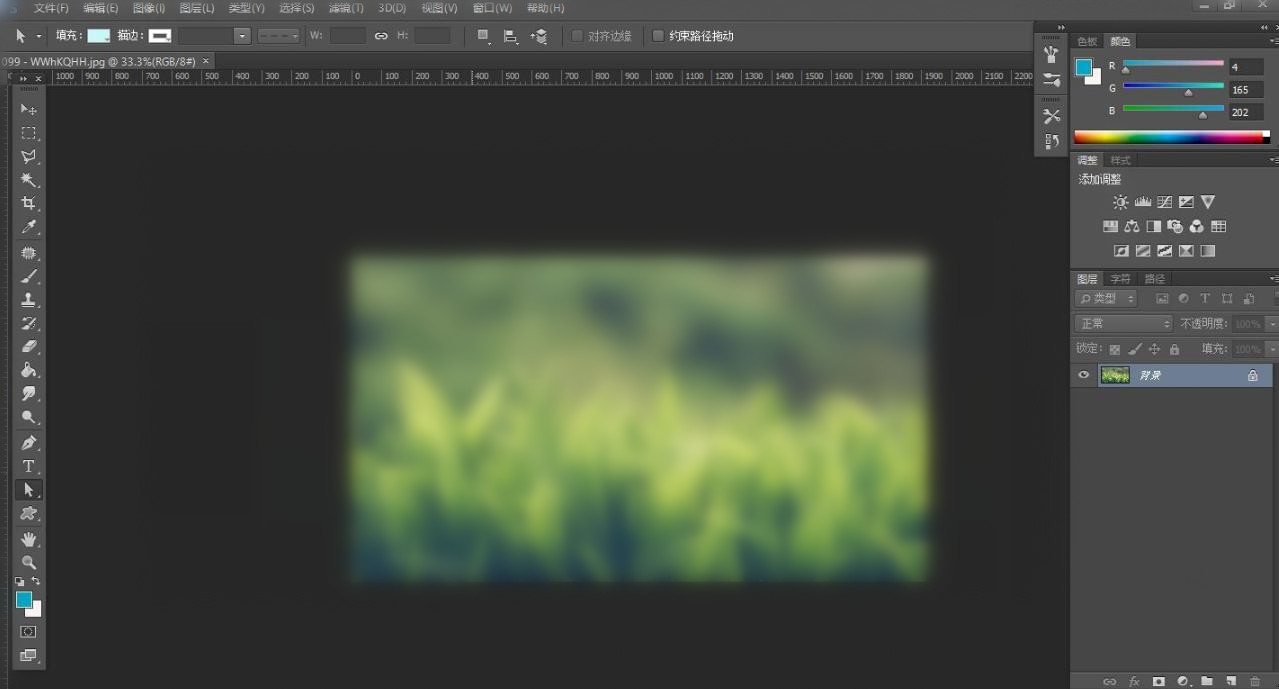This screenshot has width=1279, height=689.
Task: Select the Pen tool
Action: click(x=28, y=443)
